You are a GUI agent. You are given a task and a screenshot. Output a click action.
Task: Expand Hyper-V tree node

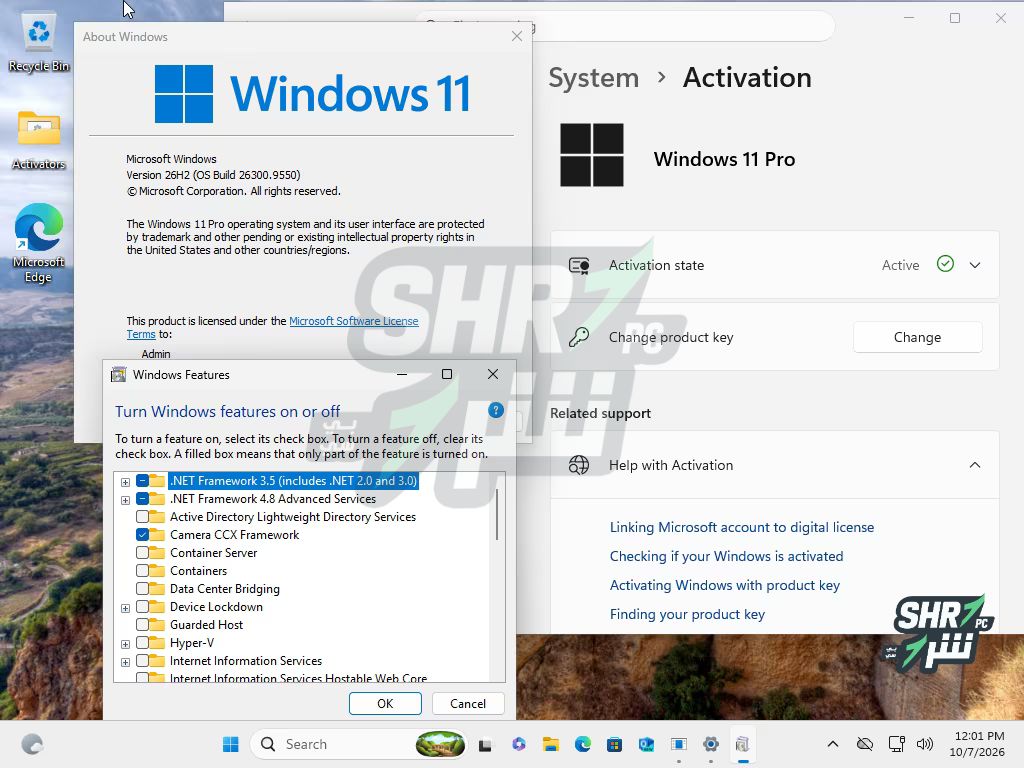(125, 644)
